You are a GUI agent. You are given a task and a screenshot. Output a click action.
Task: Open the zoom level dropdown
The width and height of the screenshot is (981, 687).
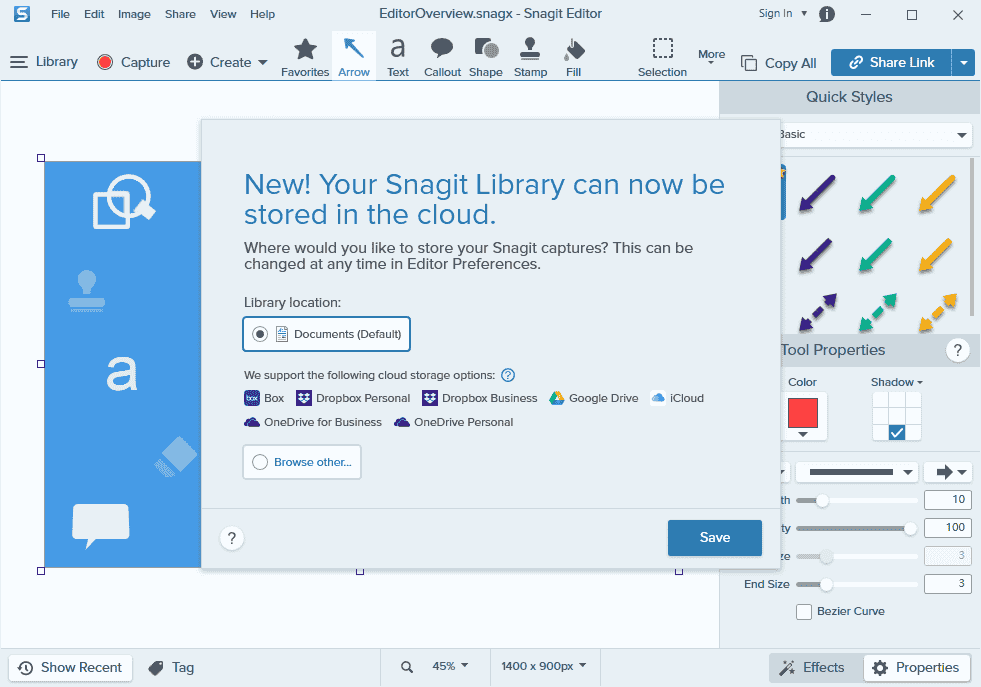(x=450, y=666)
